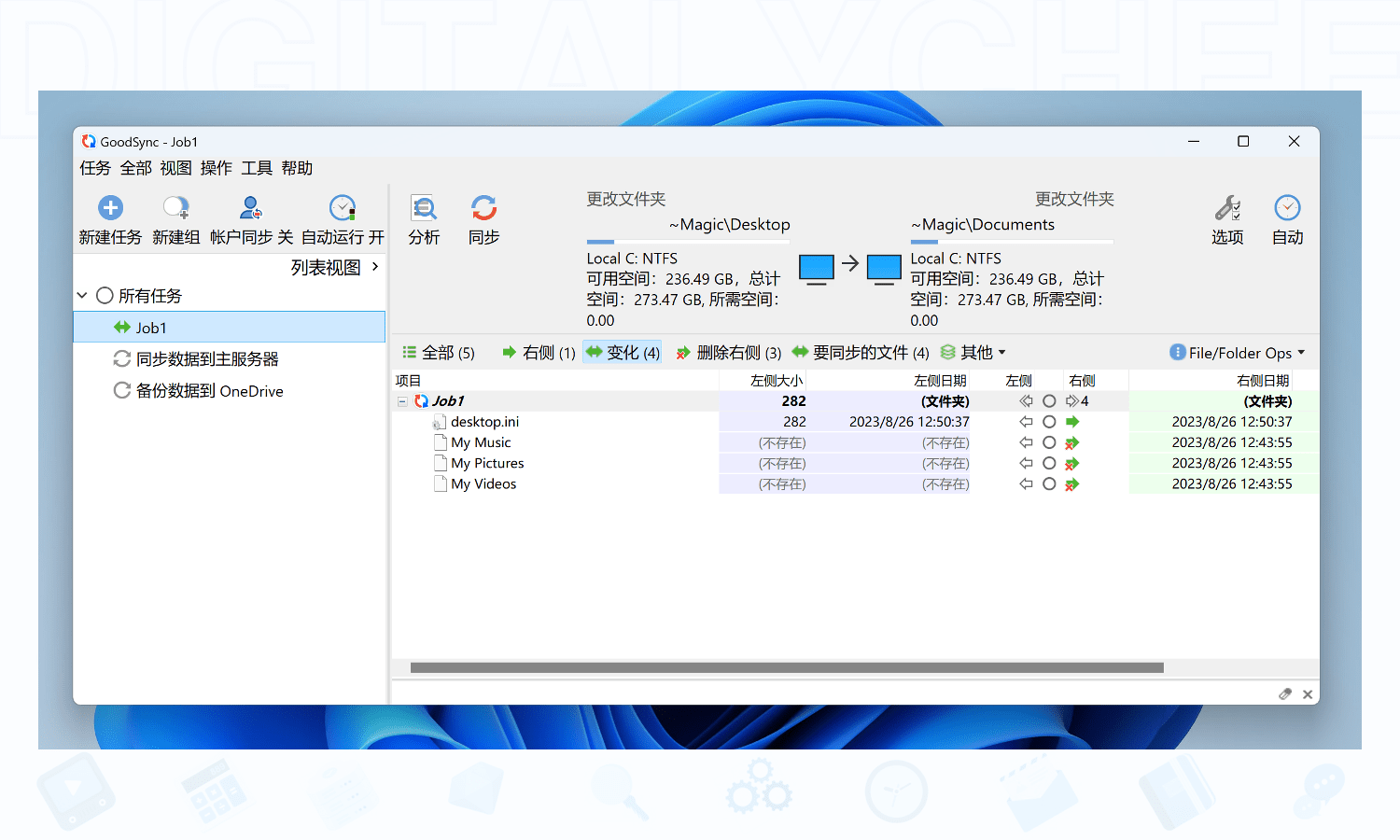The image size is (1400, 840).
Task: Click the auto-run (自动运行) icon
Action: pos(343,208)
